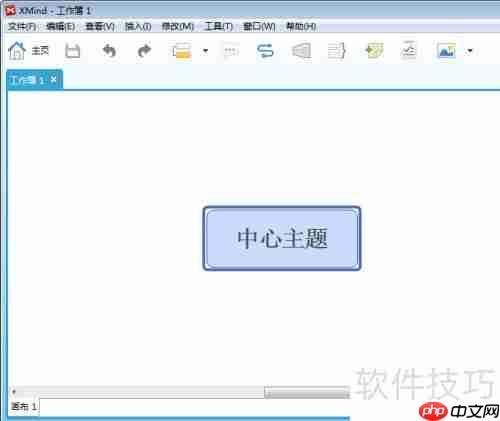Click the horizontal scrollbar left arrow

click(14, 392)
